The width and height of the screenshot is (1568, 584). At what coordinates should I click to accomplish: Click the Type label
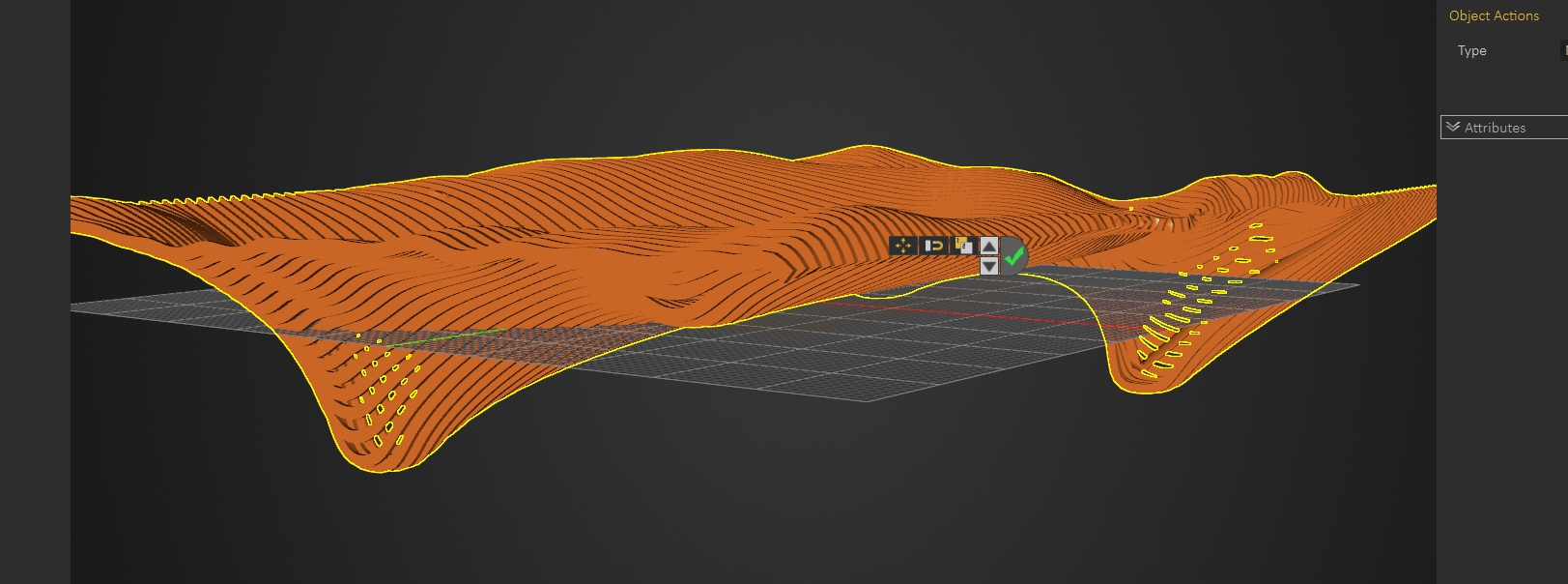1472,50
